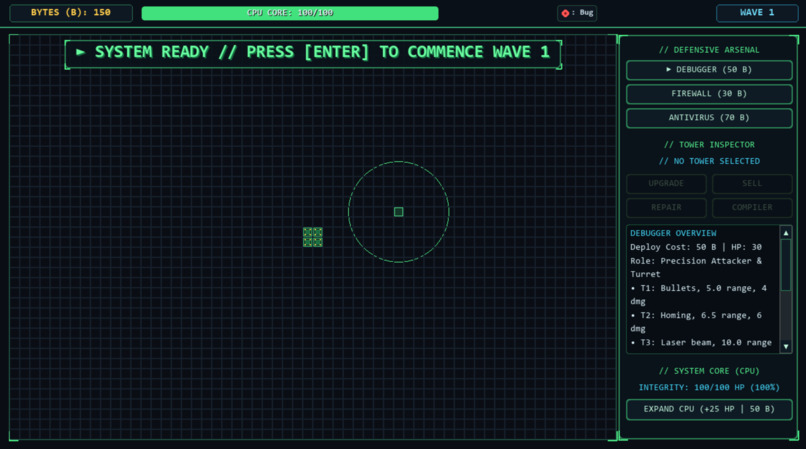Select the Antivirus (70 B) tower
The height and width of the screenshot is (449, 806).
[709, 118]
